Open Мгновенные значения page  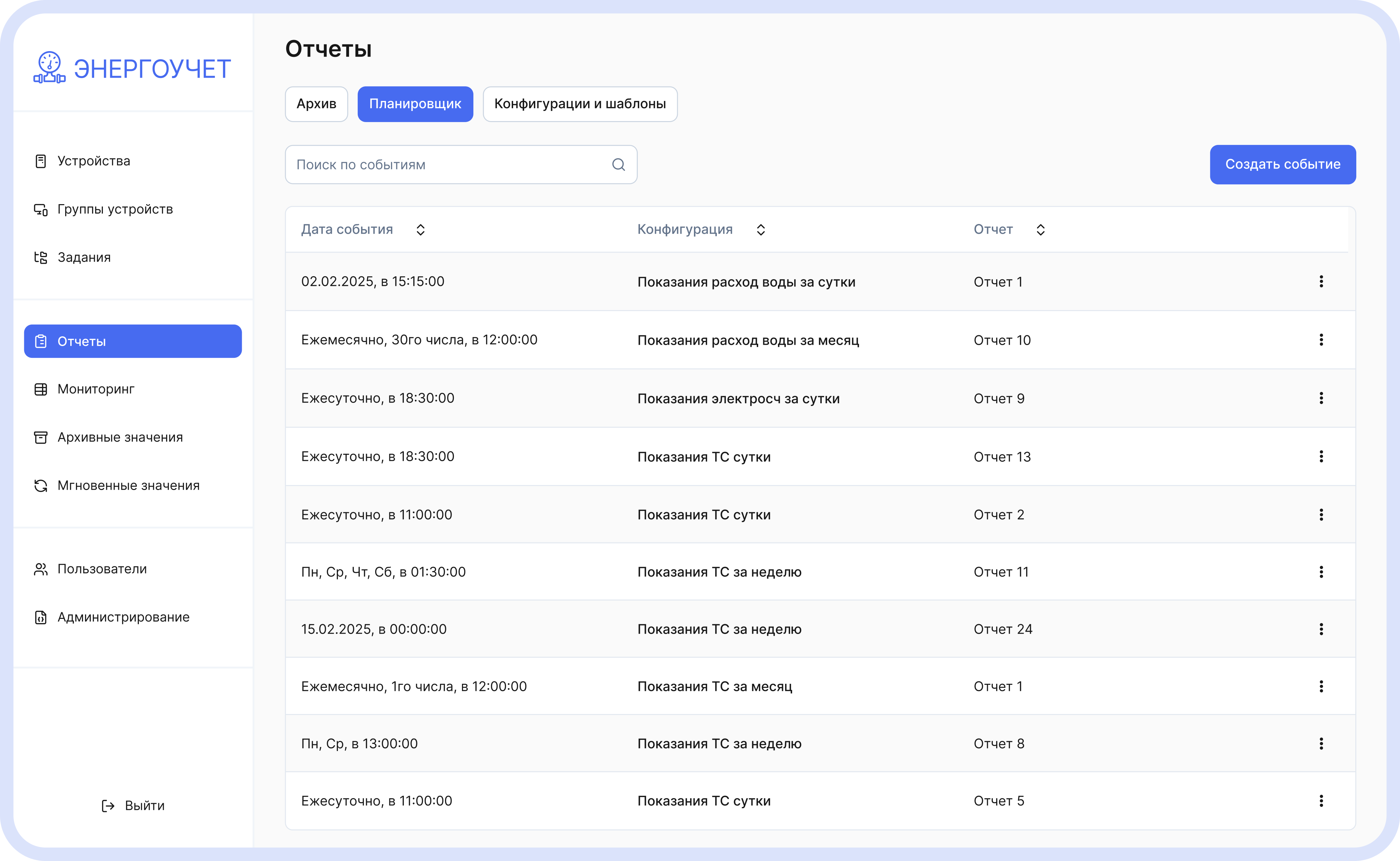click(x=128, y=486)
